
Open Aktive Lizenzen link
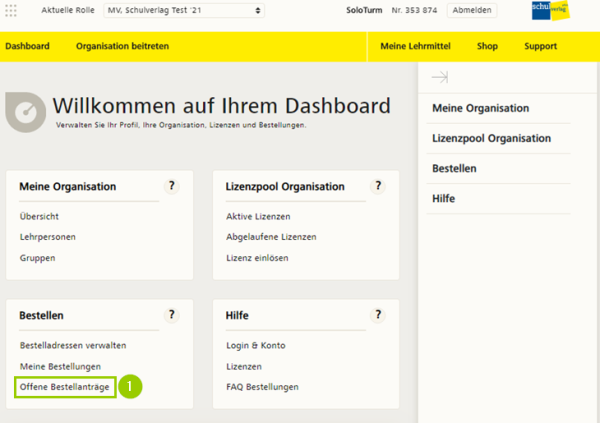tap(258, 216)
